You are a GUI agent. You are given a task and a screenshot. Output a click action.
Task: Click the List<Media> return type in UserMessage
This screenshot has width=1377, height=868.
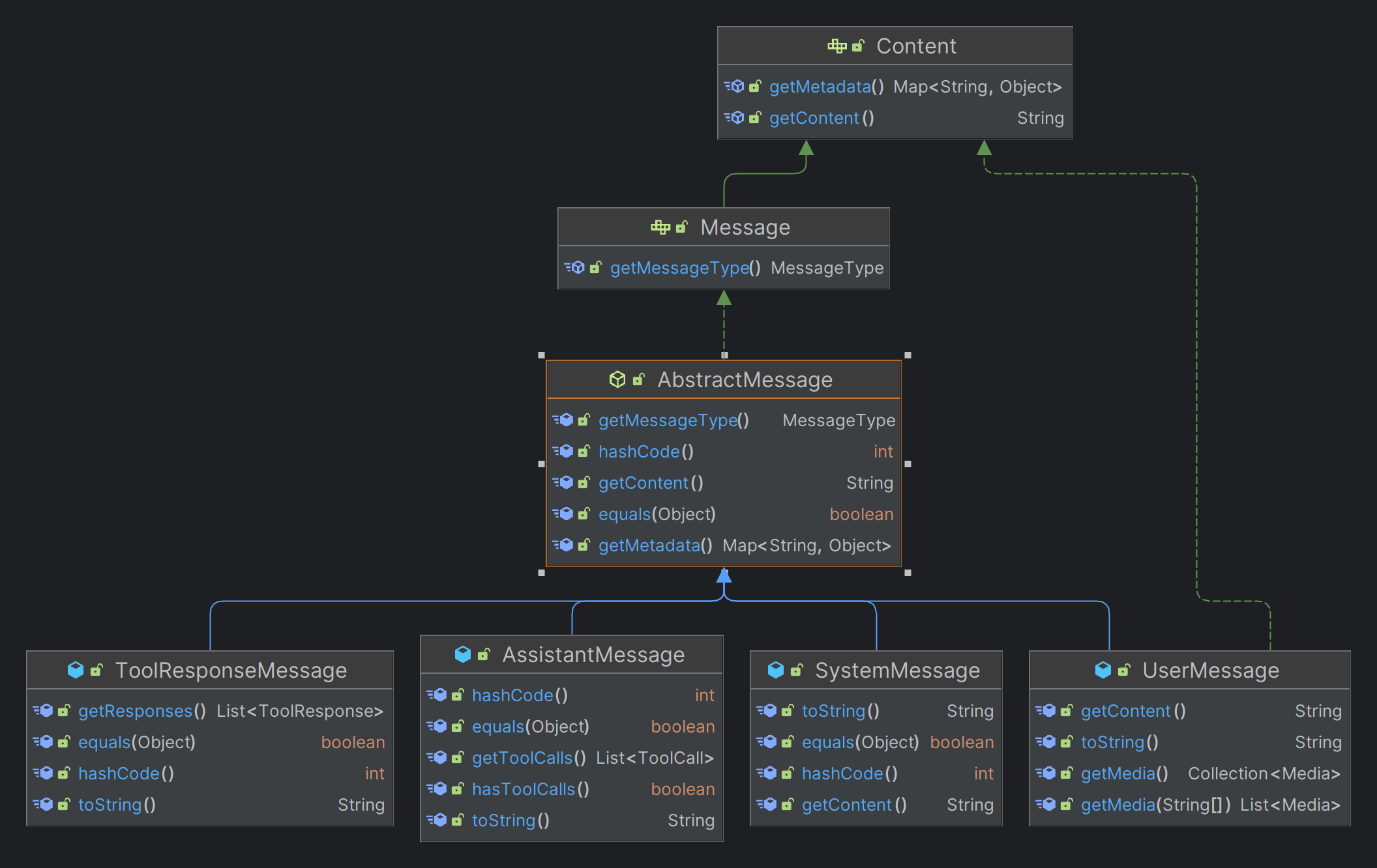(x=1290, y=805)
